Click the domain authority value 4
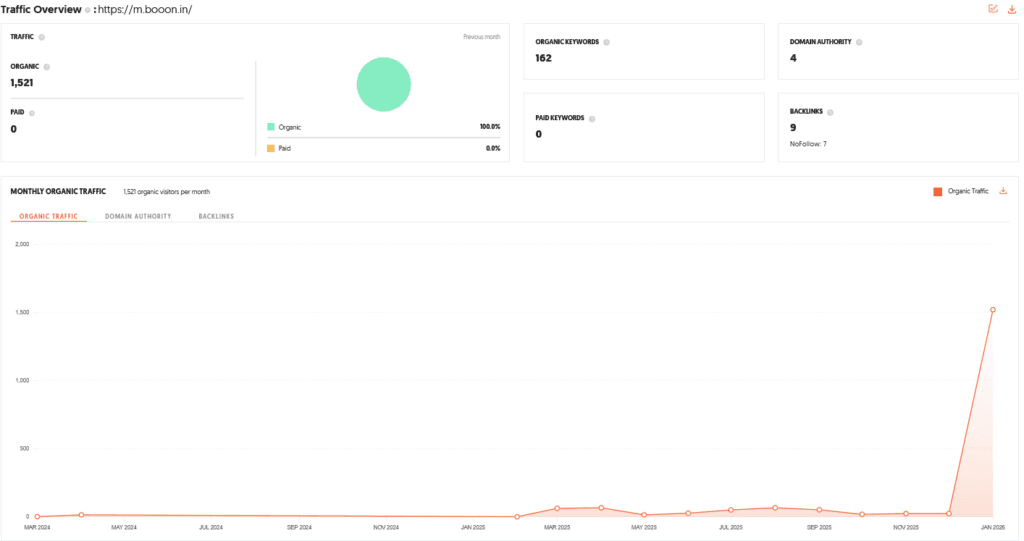The image size is (1024, 541). 793,58
